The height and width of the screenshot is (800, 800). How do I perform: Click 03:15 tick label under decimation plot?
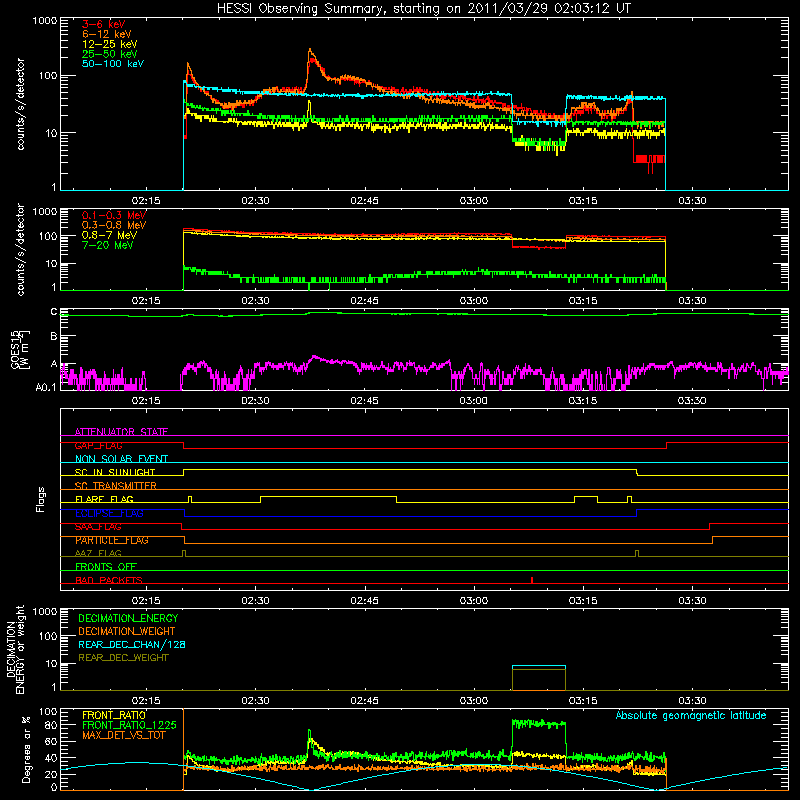coord(583,701)
